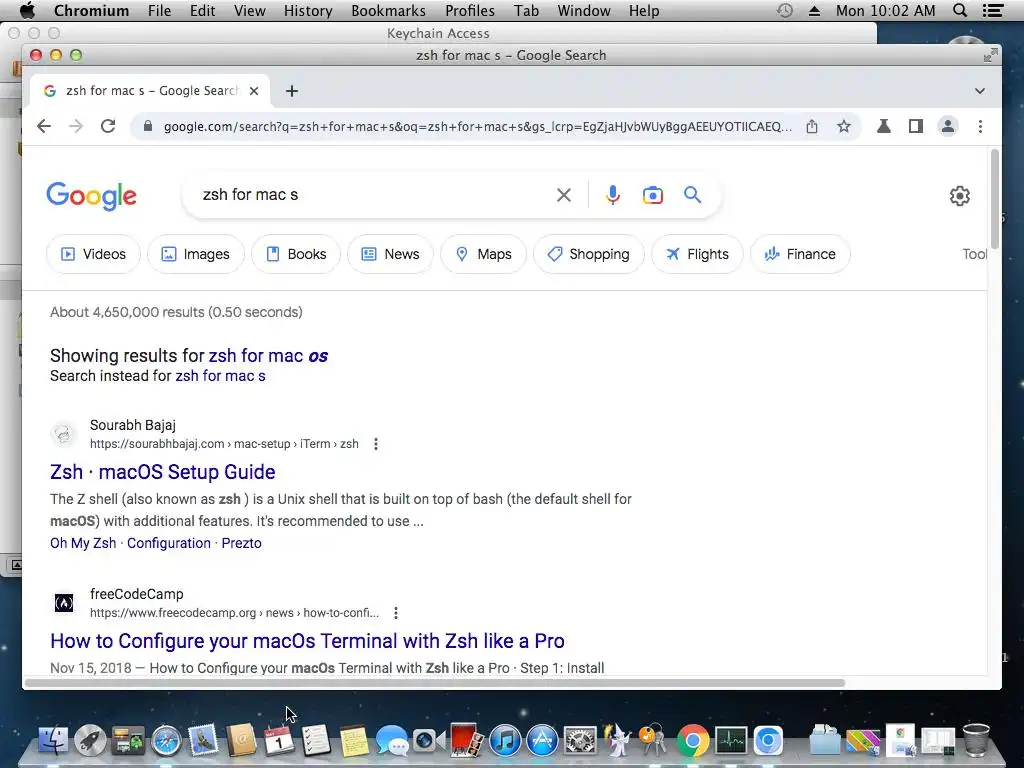Viewport: 1024px width, 768px height.
Task: Open the Window menu
Action: (584, 10)
